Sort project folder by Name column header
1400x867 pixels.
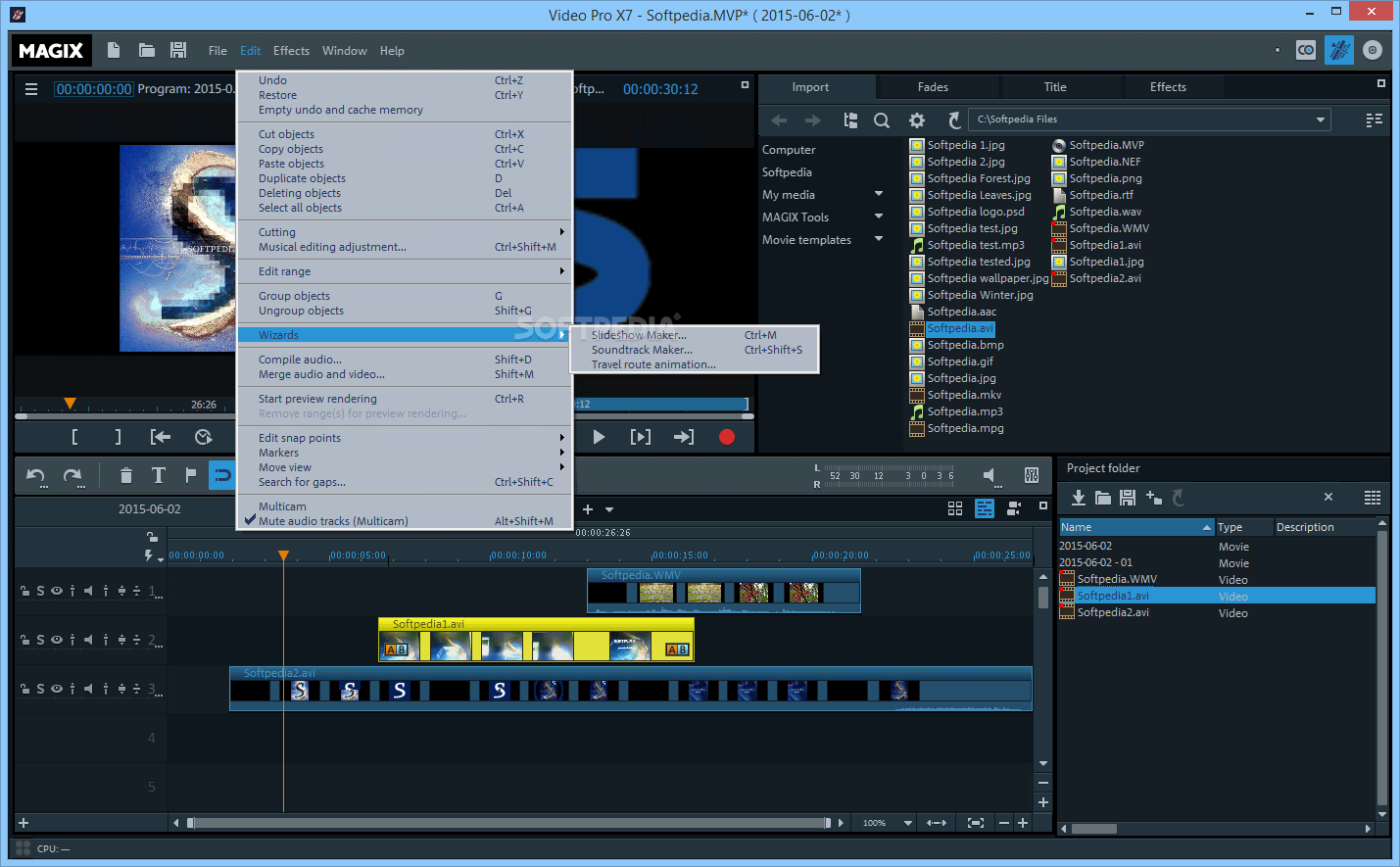(1136, 527)
